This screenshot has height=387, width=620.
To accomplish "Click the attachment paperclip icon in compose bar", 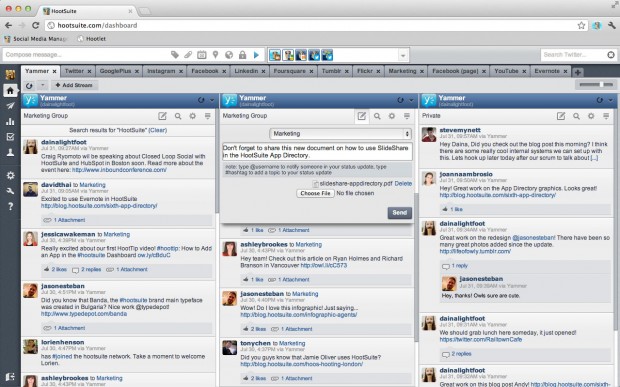I will [188, 55].
